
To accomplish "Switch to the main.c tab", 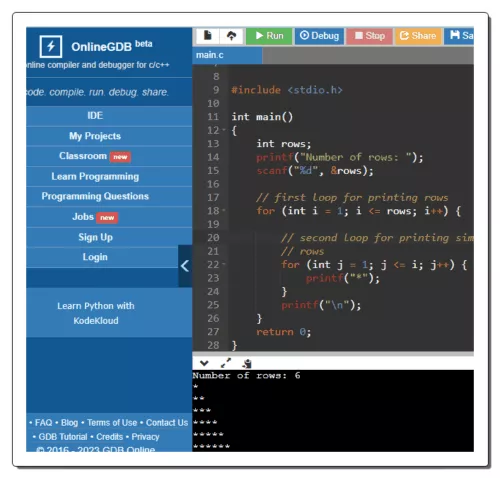I will coord(227,55).
